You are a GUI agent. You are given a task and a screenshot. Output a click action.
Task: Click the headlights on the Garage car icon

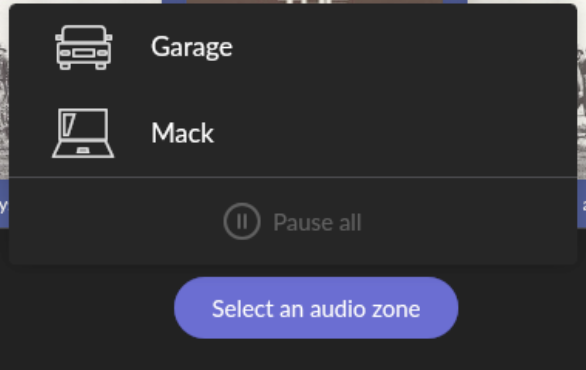point(84,53)
